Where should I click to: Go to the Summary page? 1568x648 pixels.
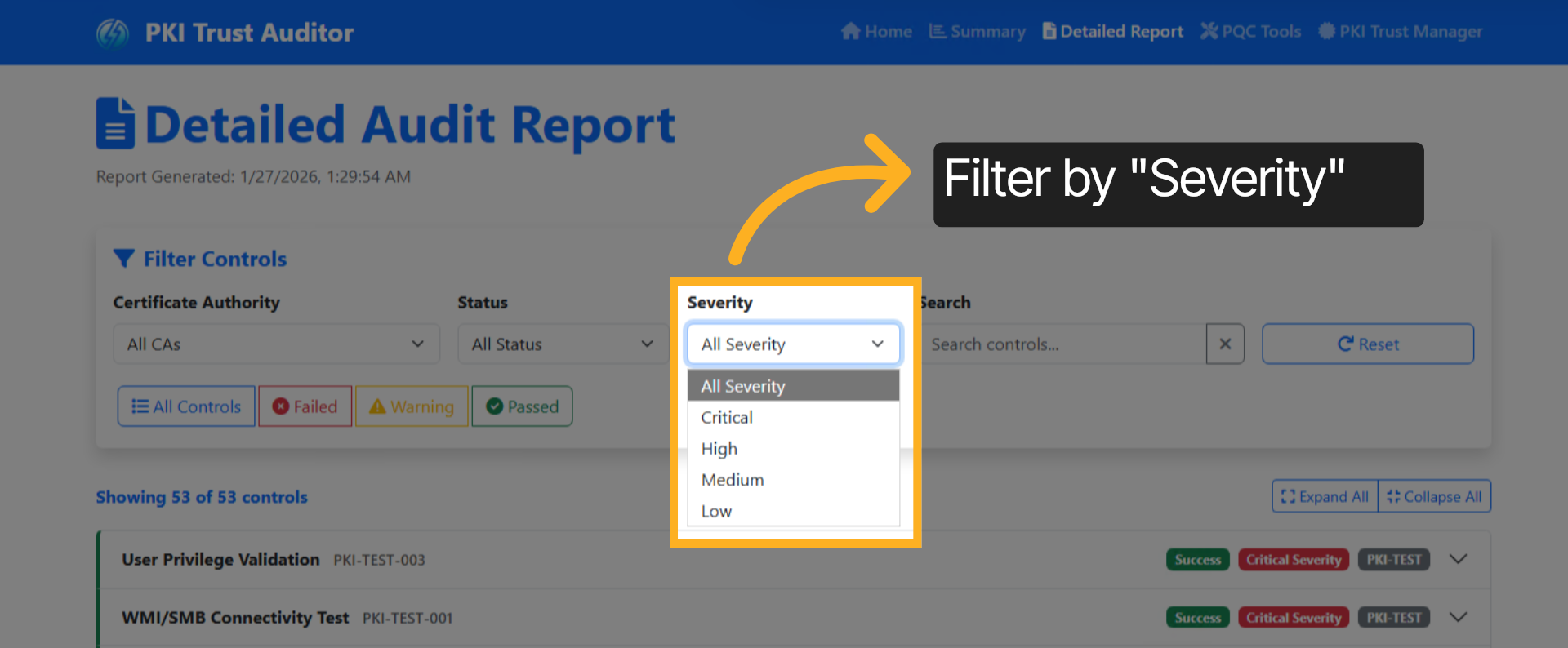[x=978, y=32]
